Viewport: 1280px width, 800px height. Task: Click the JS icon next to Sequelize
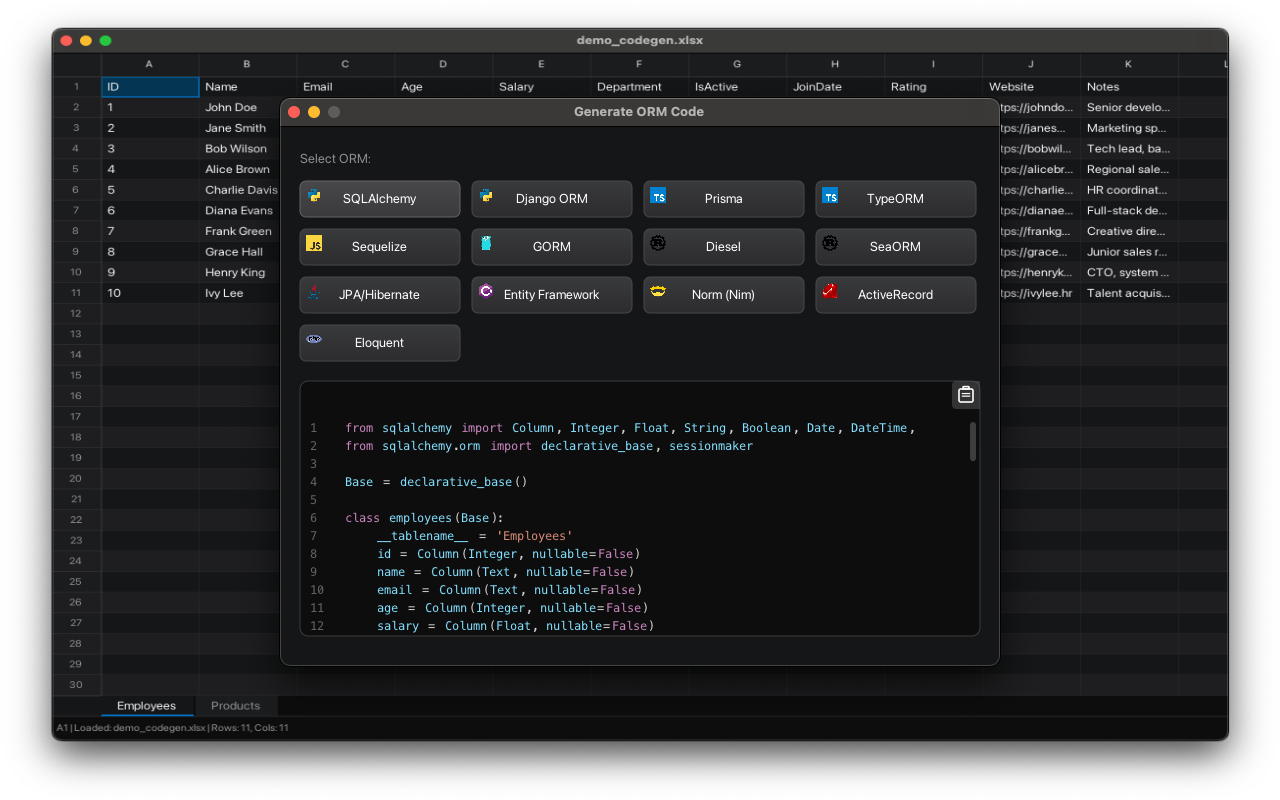[x=314, y=244]
